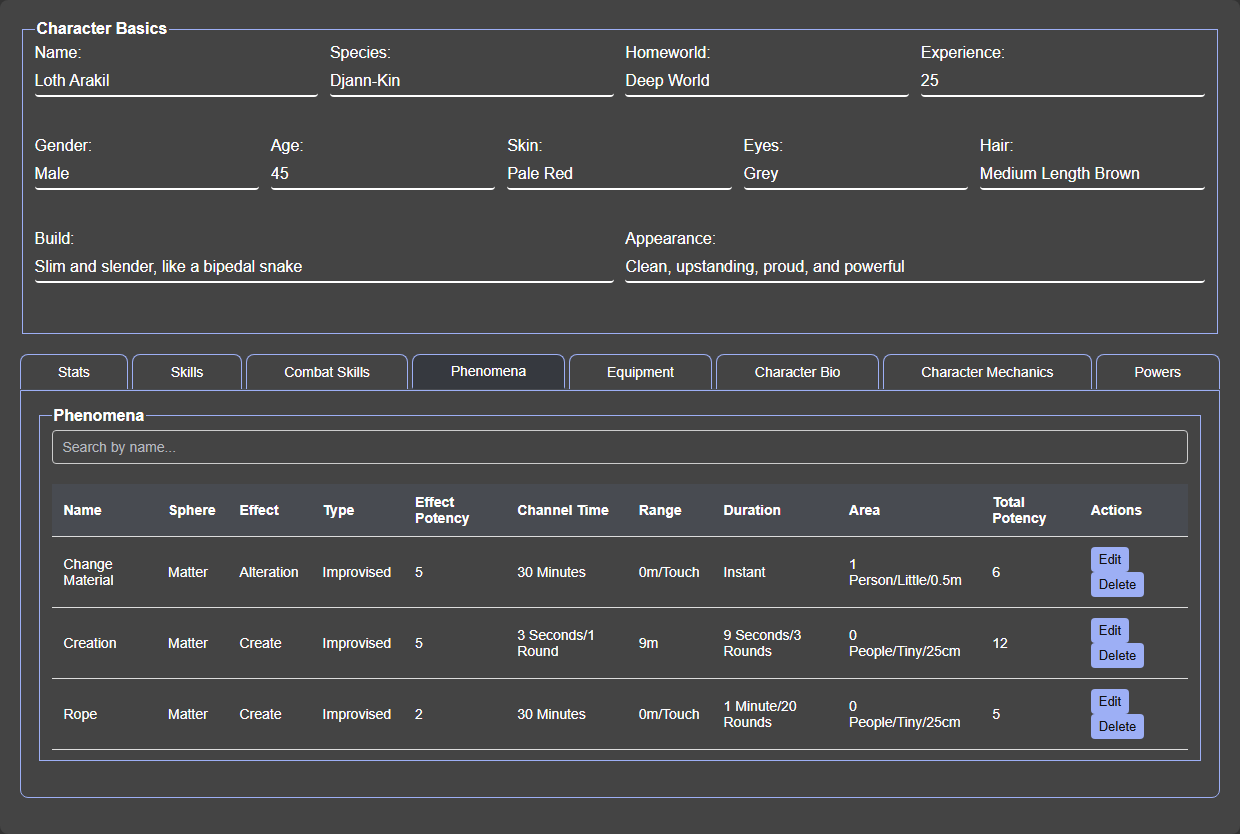Delete the Change Material phenomenon
Viewport: 1240px width, 834px height.
coord(1117,584)
